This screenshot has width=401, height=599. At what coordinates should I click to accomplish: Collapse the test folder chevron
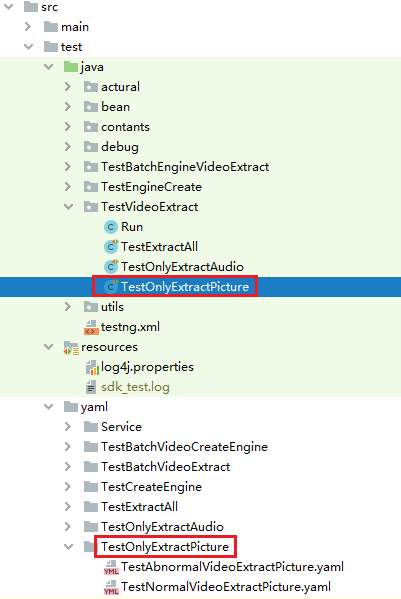[x=29, y=47]
